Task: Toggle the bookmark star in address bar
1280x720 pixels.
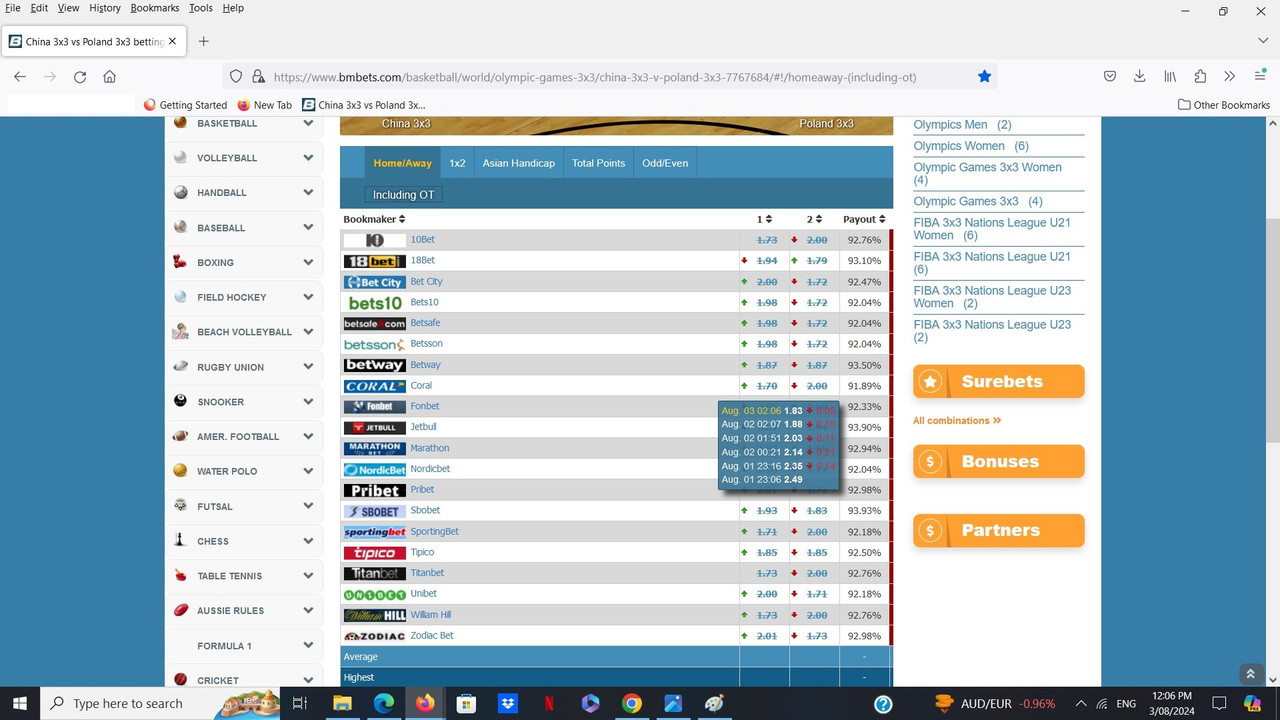Action: coord(984,76)
